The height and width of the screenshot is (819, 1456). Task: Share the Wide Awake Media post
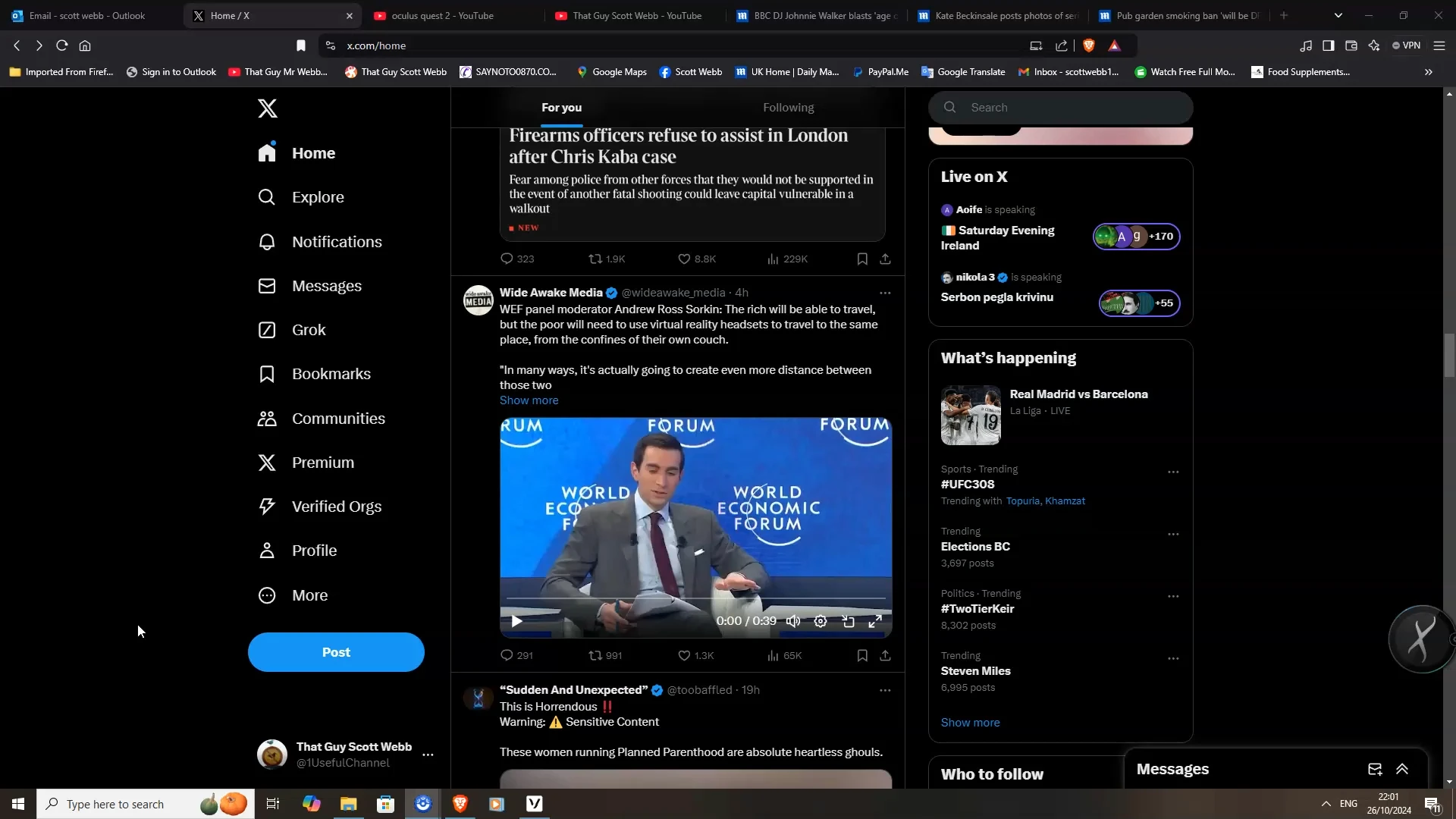click(885, 656)
